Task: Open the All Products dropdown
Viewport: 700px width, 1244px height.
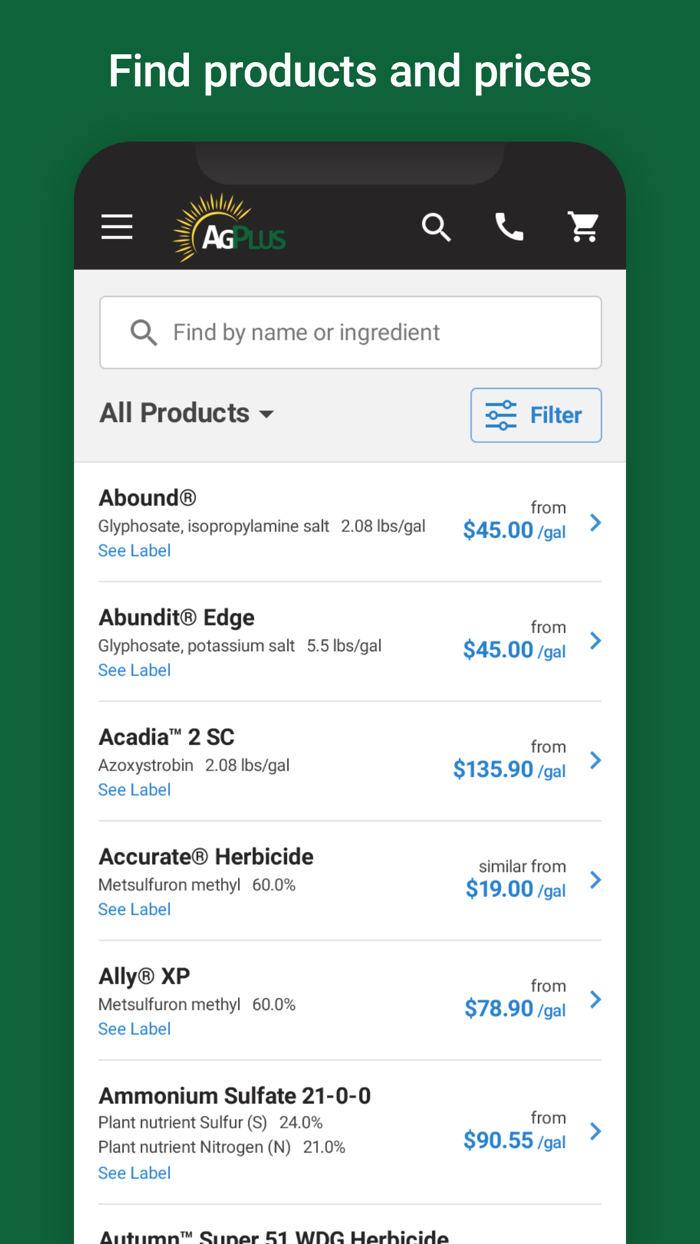Action: click(x=187, y=413)
